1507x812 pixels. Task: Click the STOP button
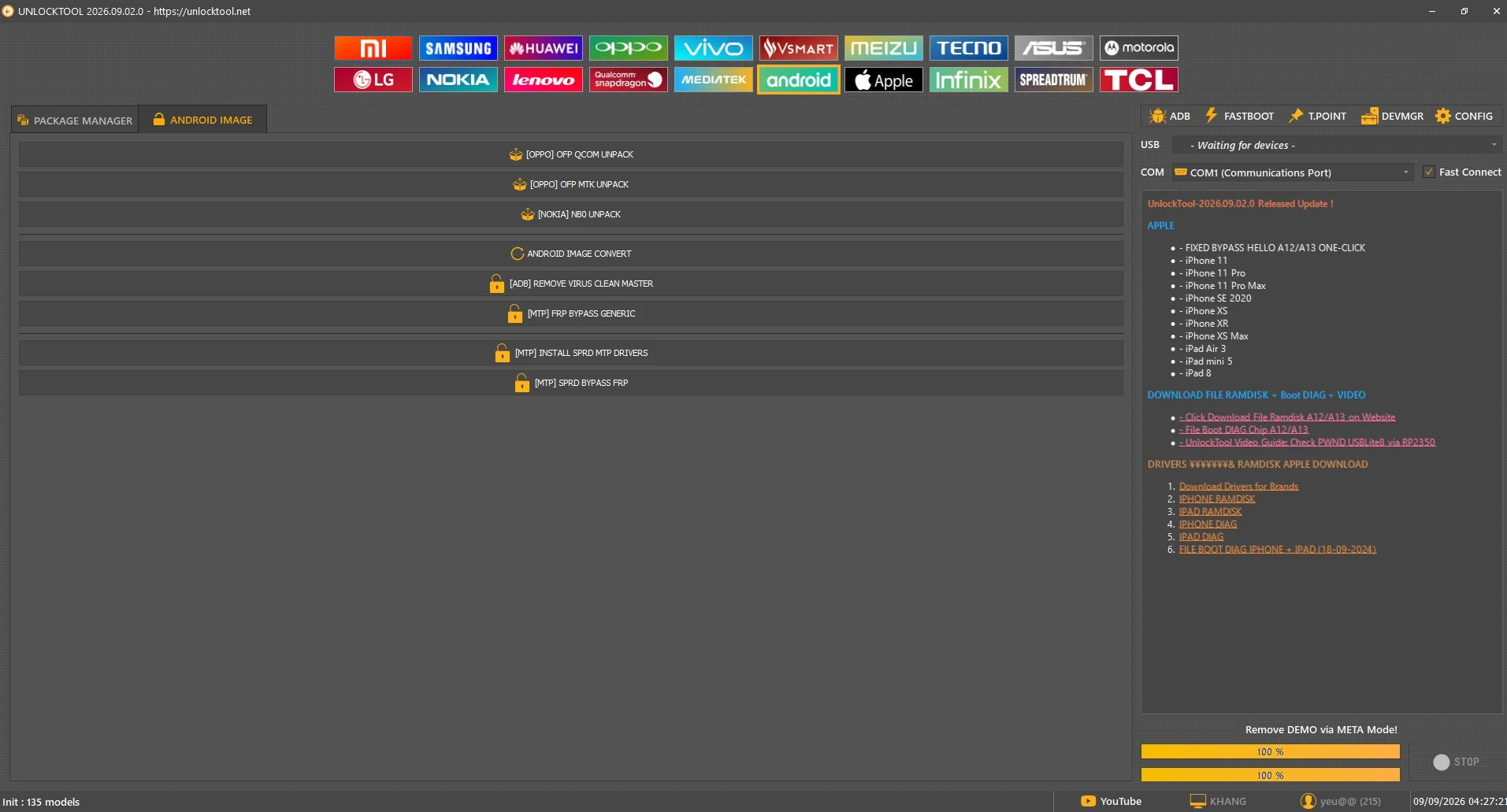(x=1456, y=762)
